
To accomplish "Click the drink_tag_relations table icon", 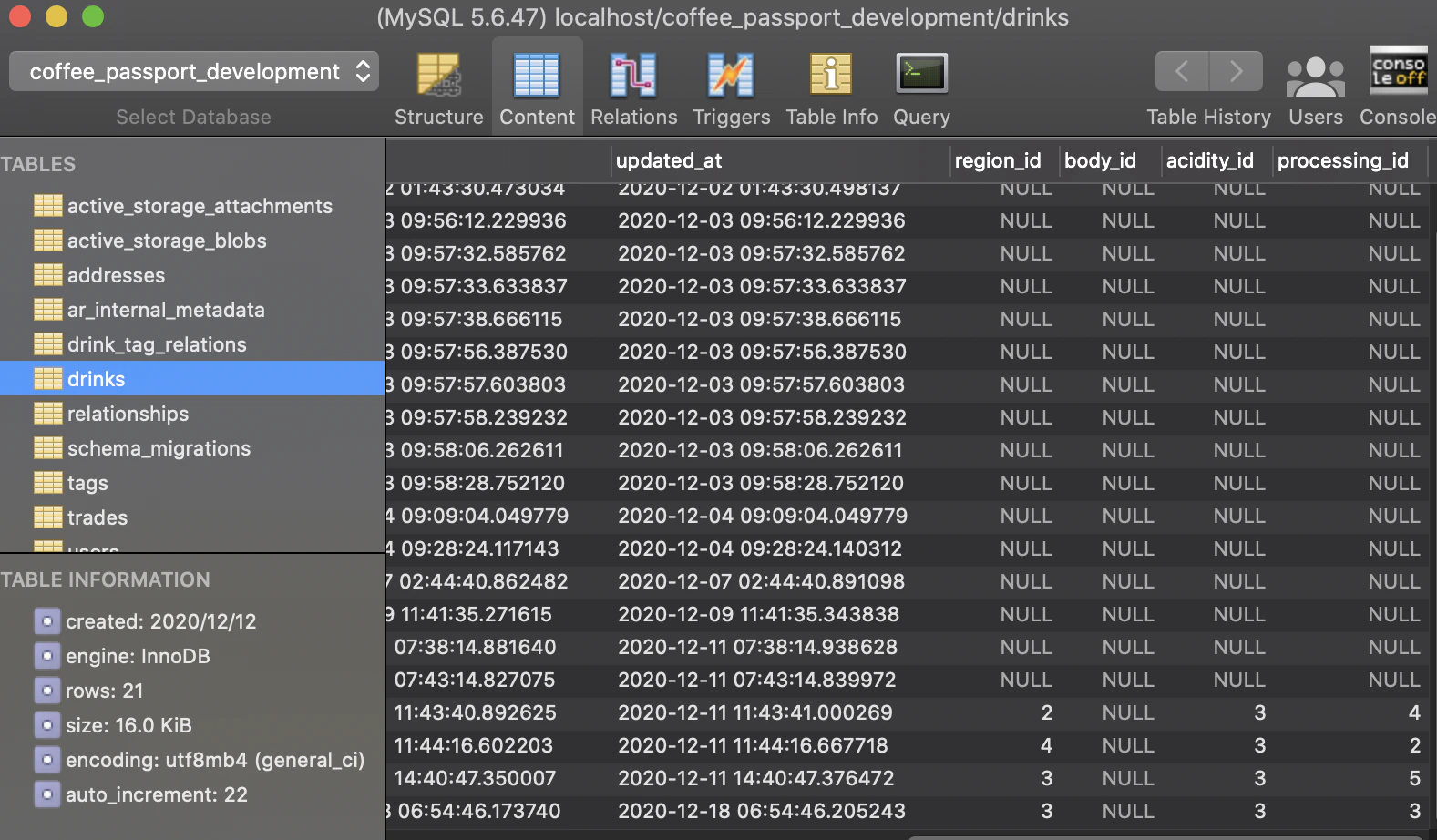I will tap(47, 344).
